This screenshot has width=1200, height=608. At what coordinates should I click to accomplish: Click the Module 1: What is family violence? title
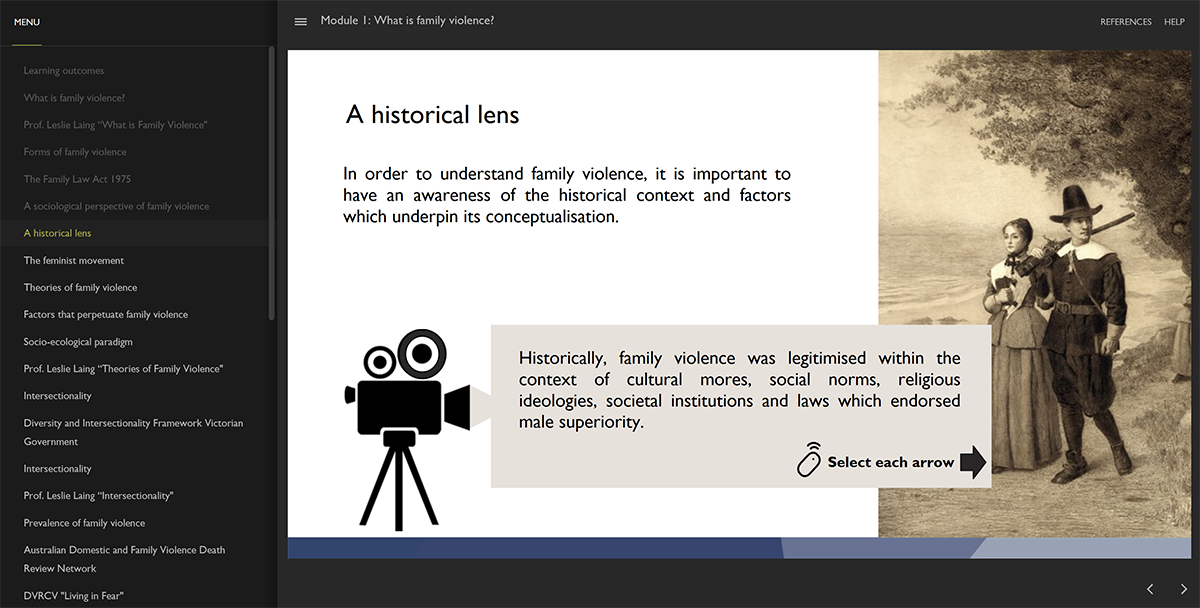pyautogui.click(x=407, y=21)
